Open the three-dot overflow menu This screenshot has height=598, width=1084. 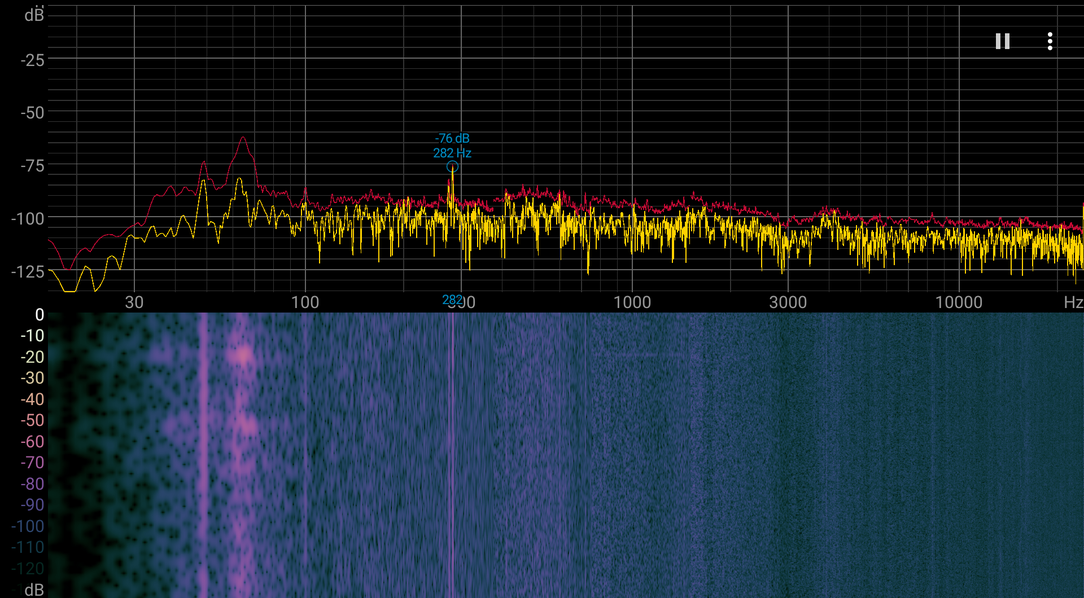[x=1049, y=41]
